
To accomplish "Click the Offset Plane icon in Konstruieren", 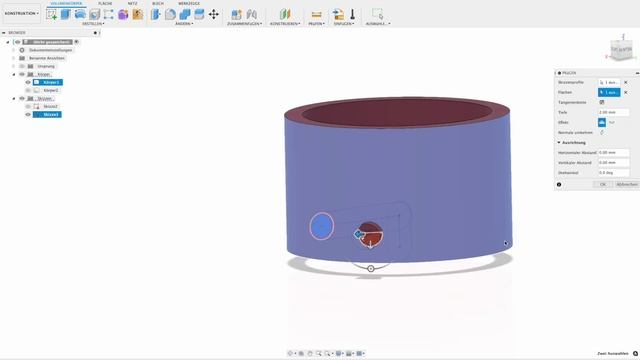I will click(285, 14).
